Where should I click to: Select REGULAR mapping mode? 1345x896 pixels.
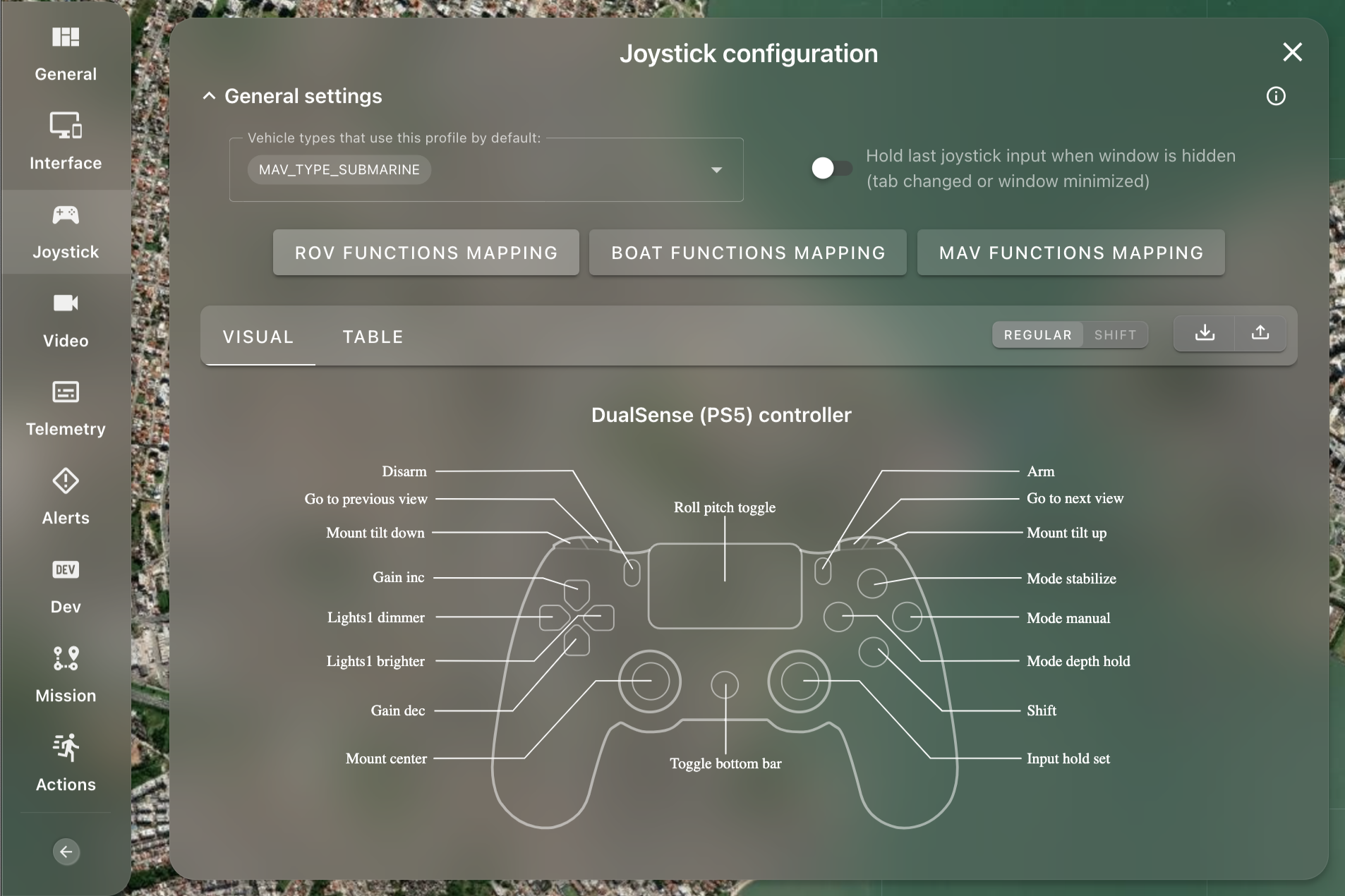click(1036, 334)
